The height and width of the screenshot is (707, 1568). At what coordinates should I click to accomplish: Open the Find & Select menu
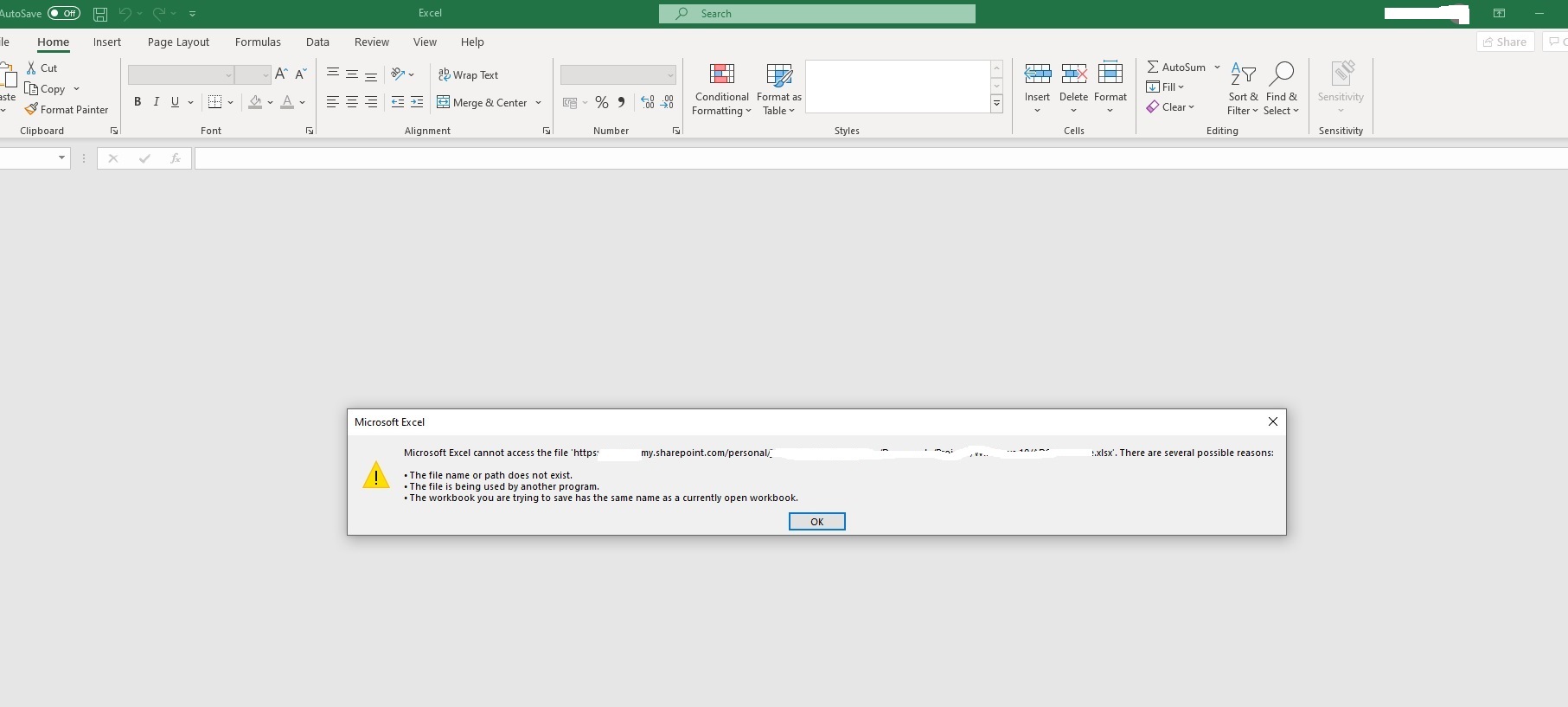[1281, 89]
